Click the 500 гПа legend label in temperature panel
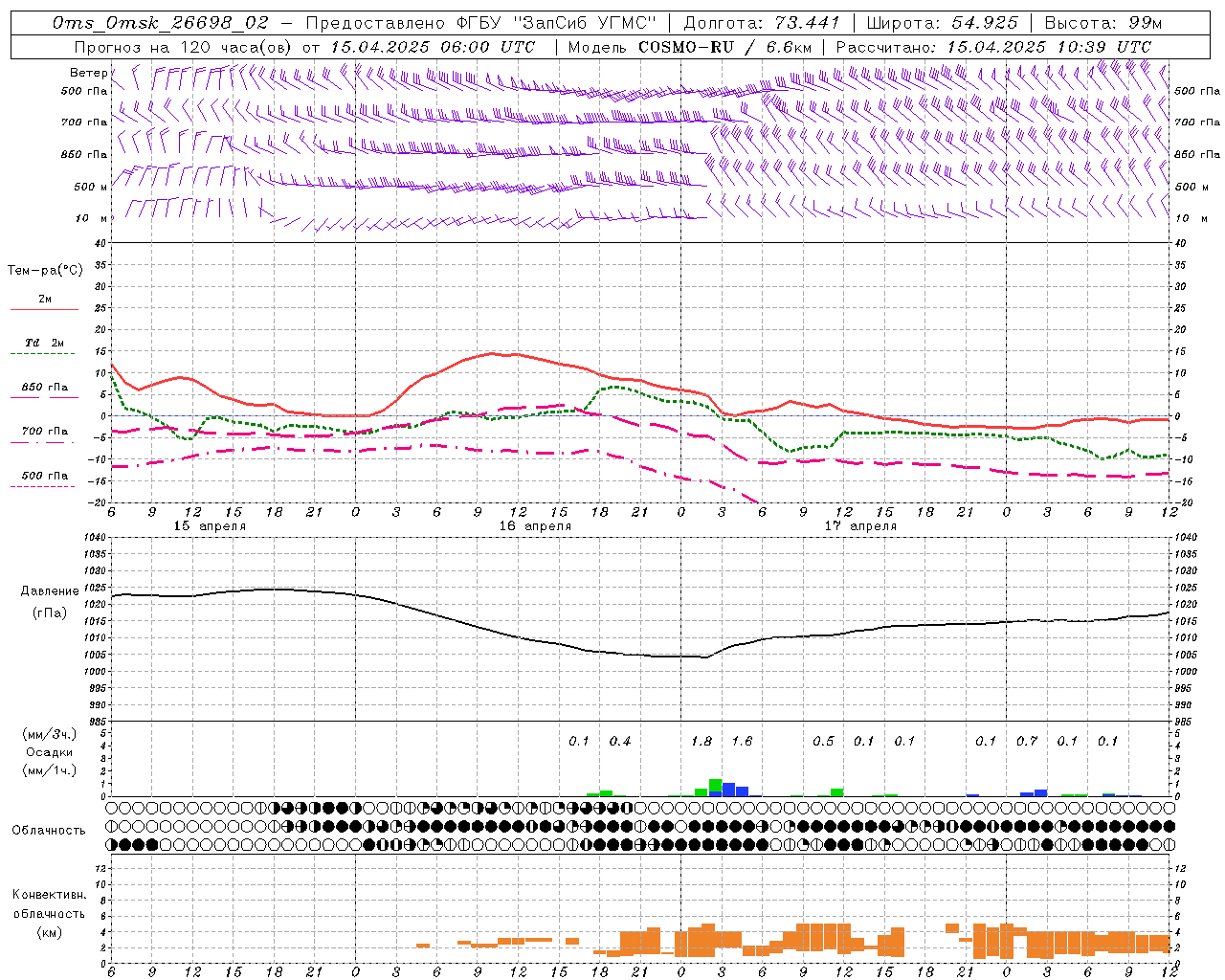The width and height of the screenshot is (1225, 980). coord(45,476)
